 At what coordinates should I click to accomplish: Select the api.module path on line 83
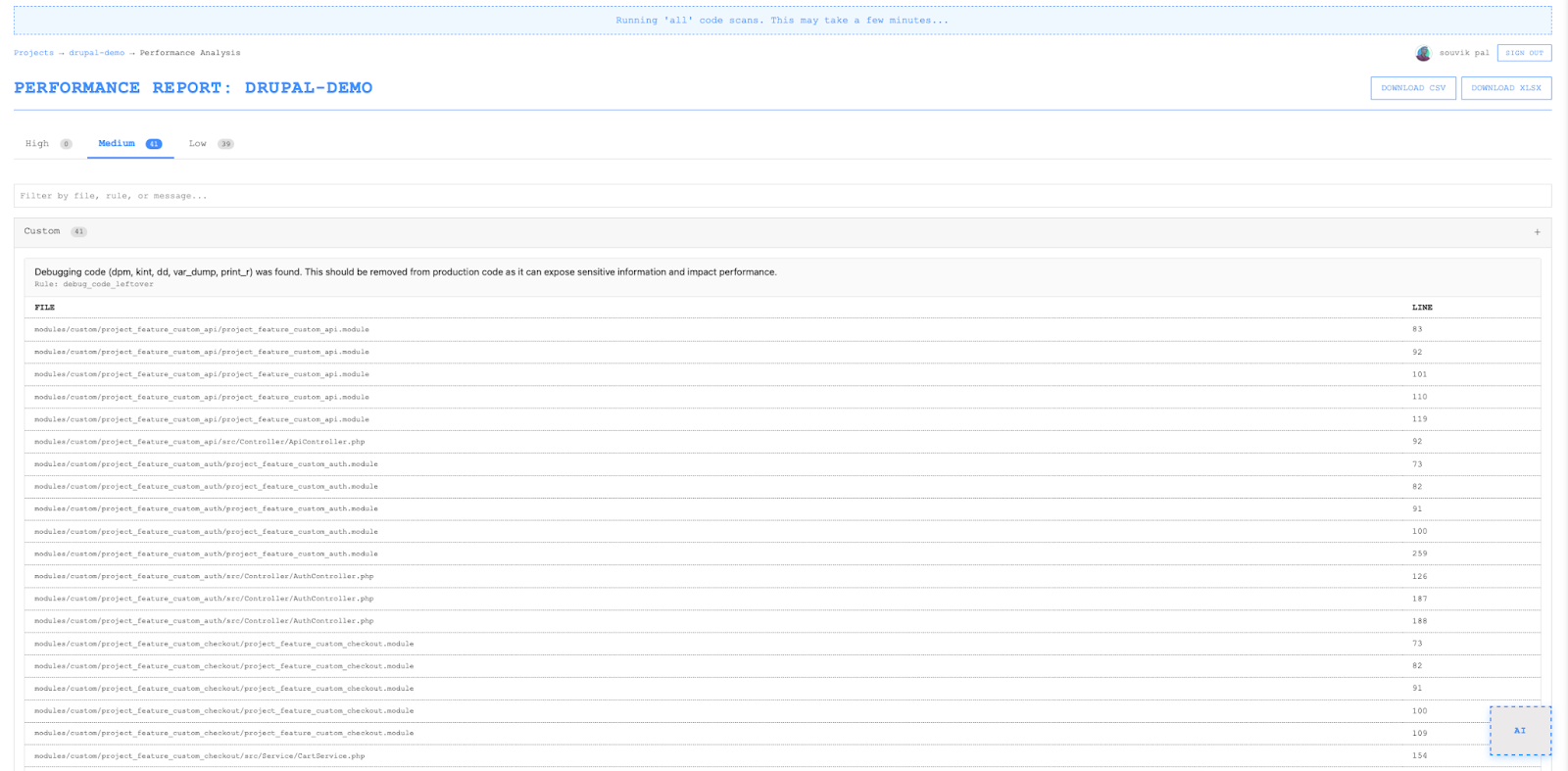coord(202,329)
